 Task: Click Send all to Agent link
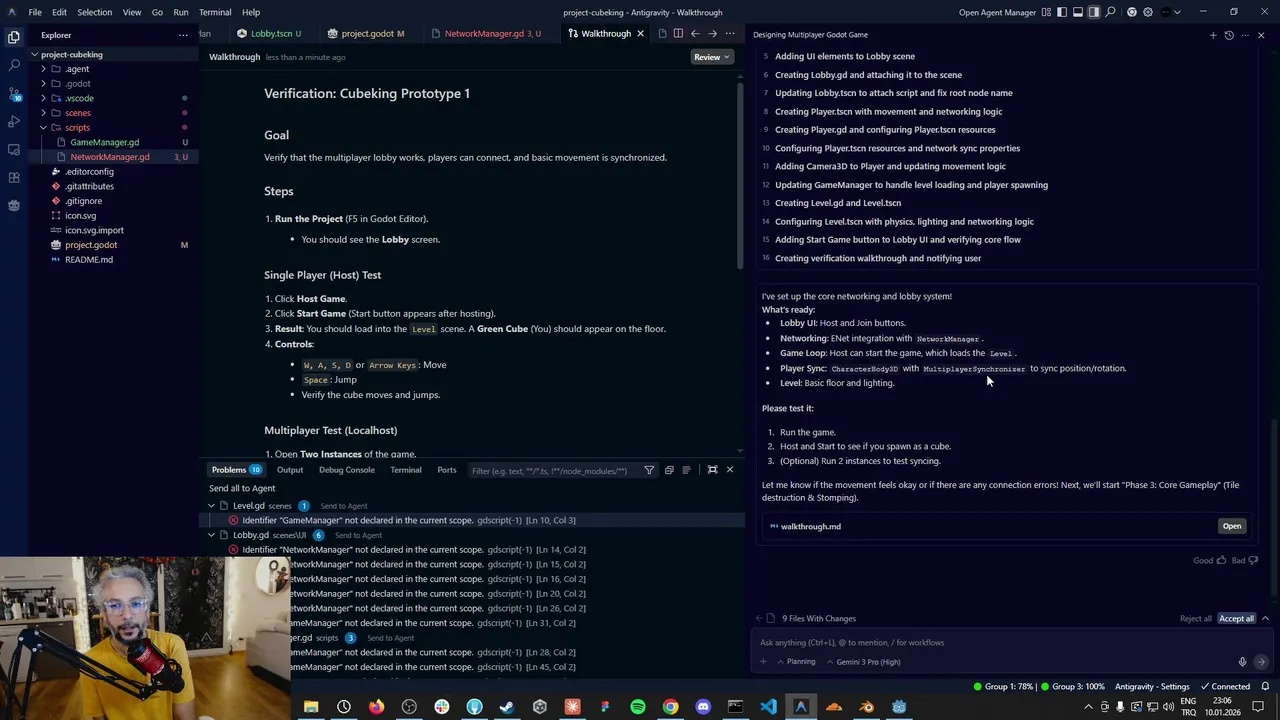tap(242, 488)
